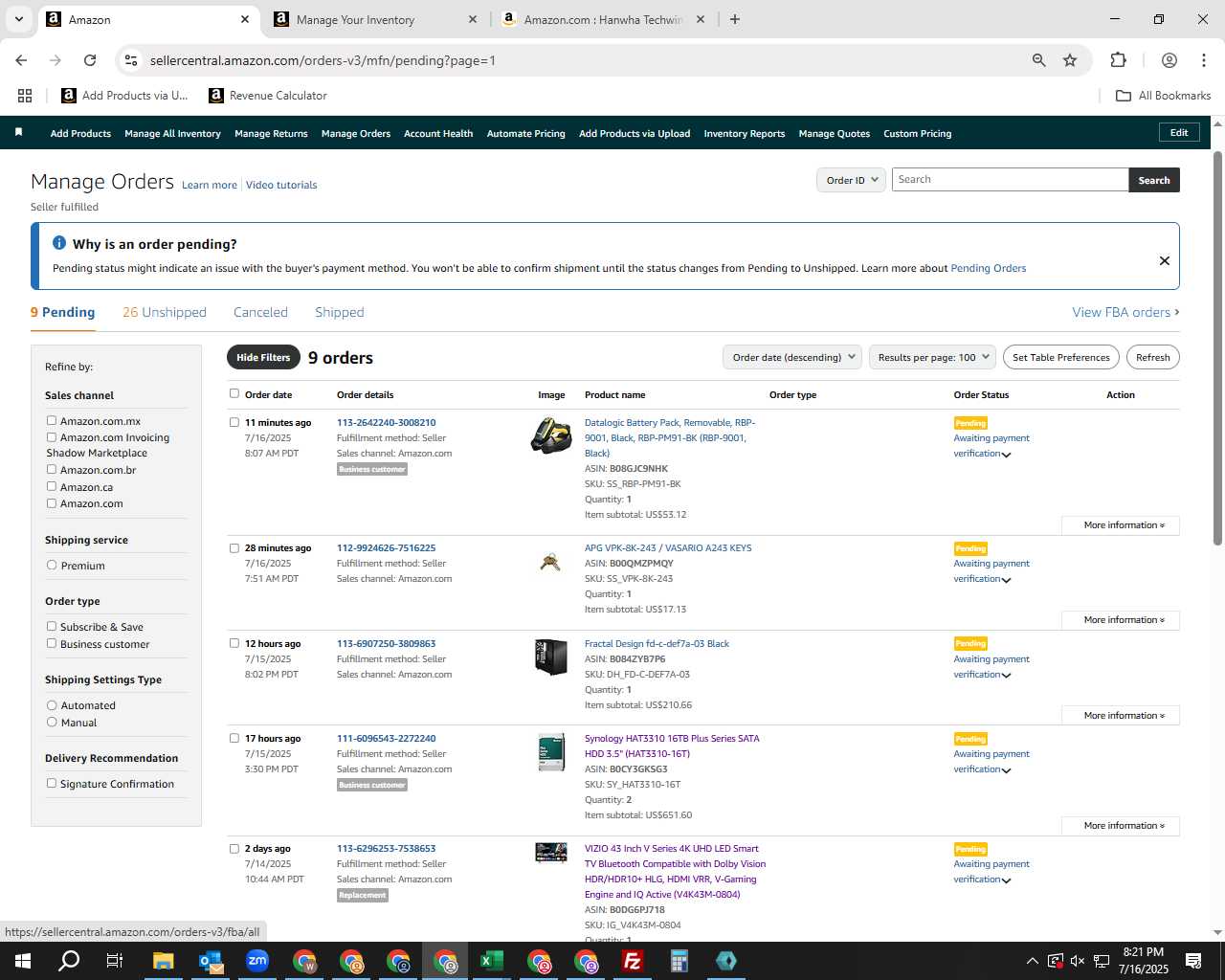Open the Results per page dropdown
The image size is (1225, 980).
[932, 357]
